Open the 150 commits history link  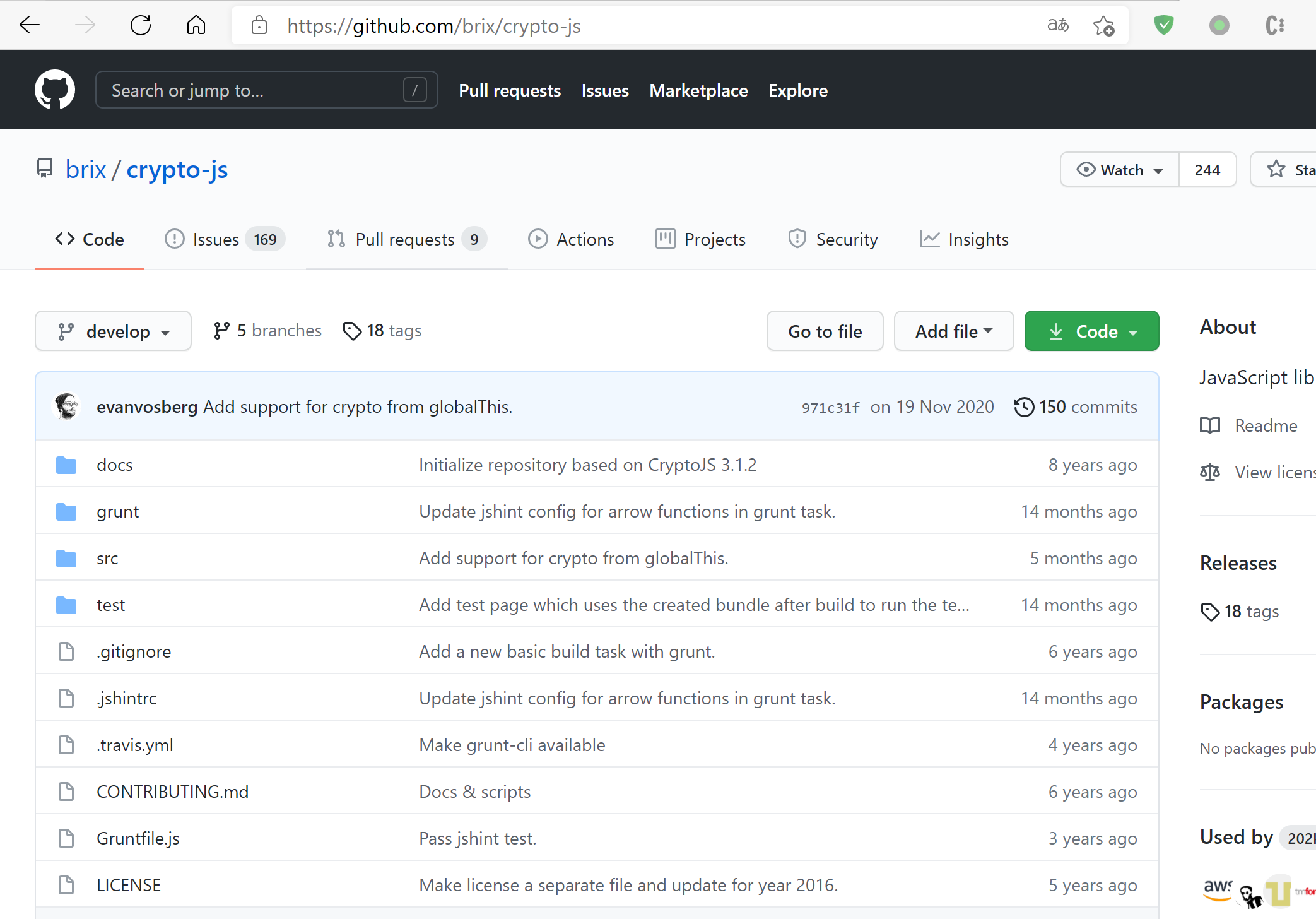1076,406
